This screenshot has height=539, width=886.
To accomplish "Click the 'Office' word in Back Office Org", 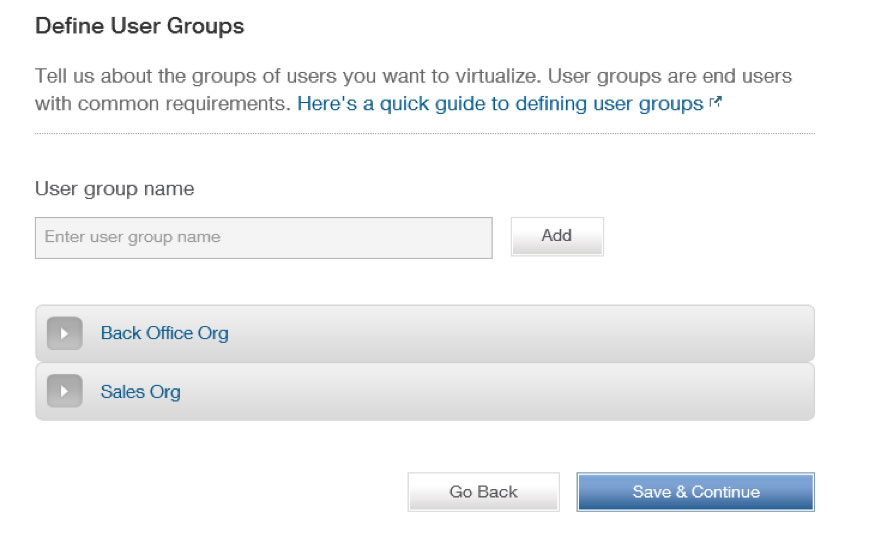I will 170,333.
